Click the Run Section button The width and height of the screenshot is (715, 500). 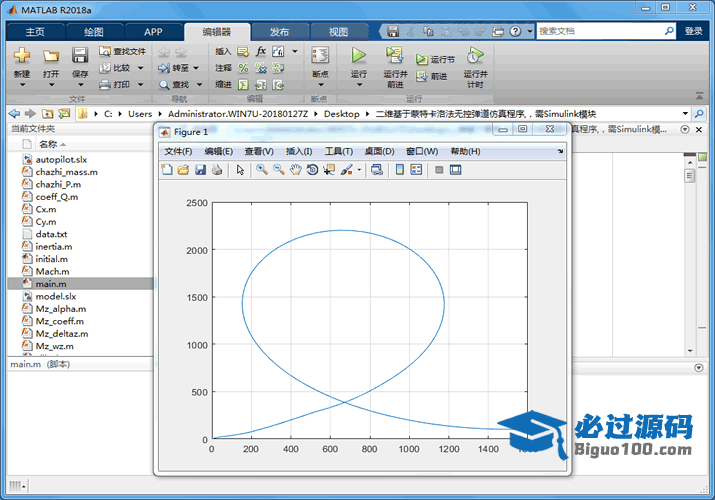tap(435, 59)
